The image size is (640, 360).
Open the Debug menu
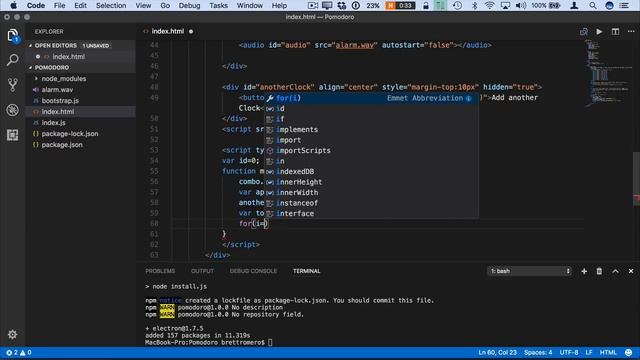click(189, 5)
